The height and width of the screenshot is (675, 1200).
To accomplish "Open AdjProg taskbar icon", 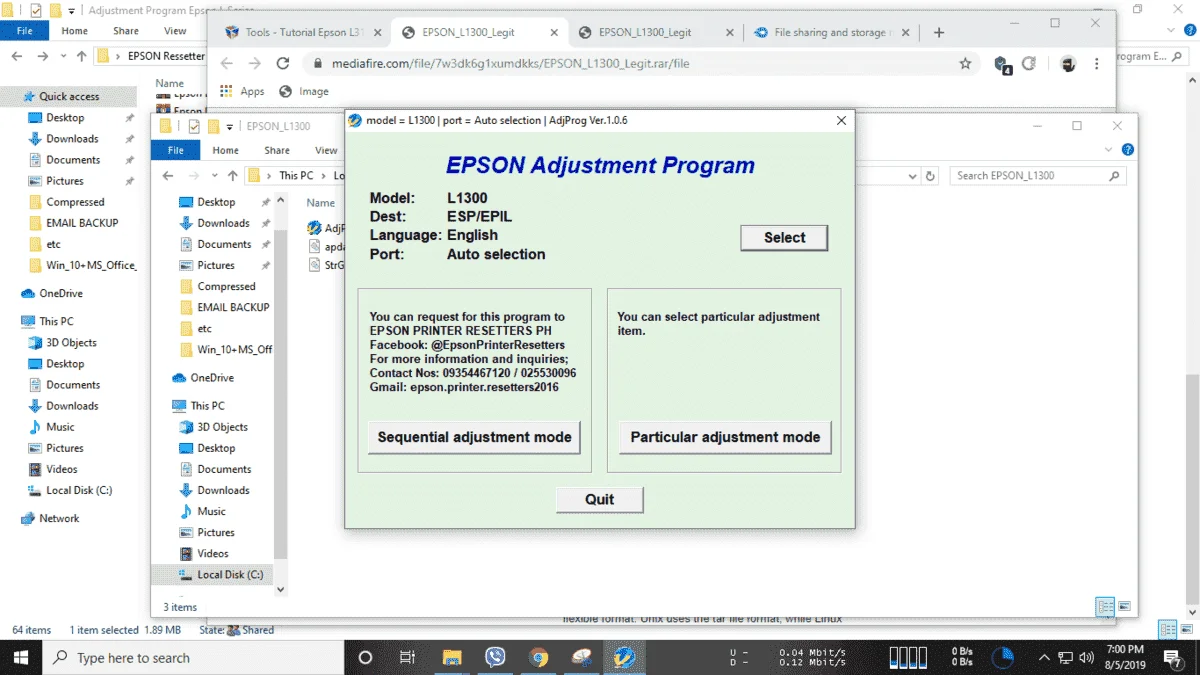I will click(x=625, y=657).
